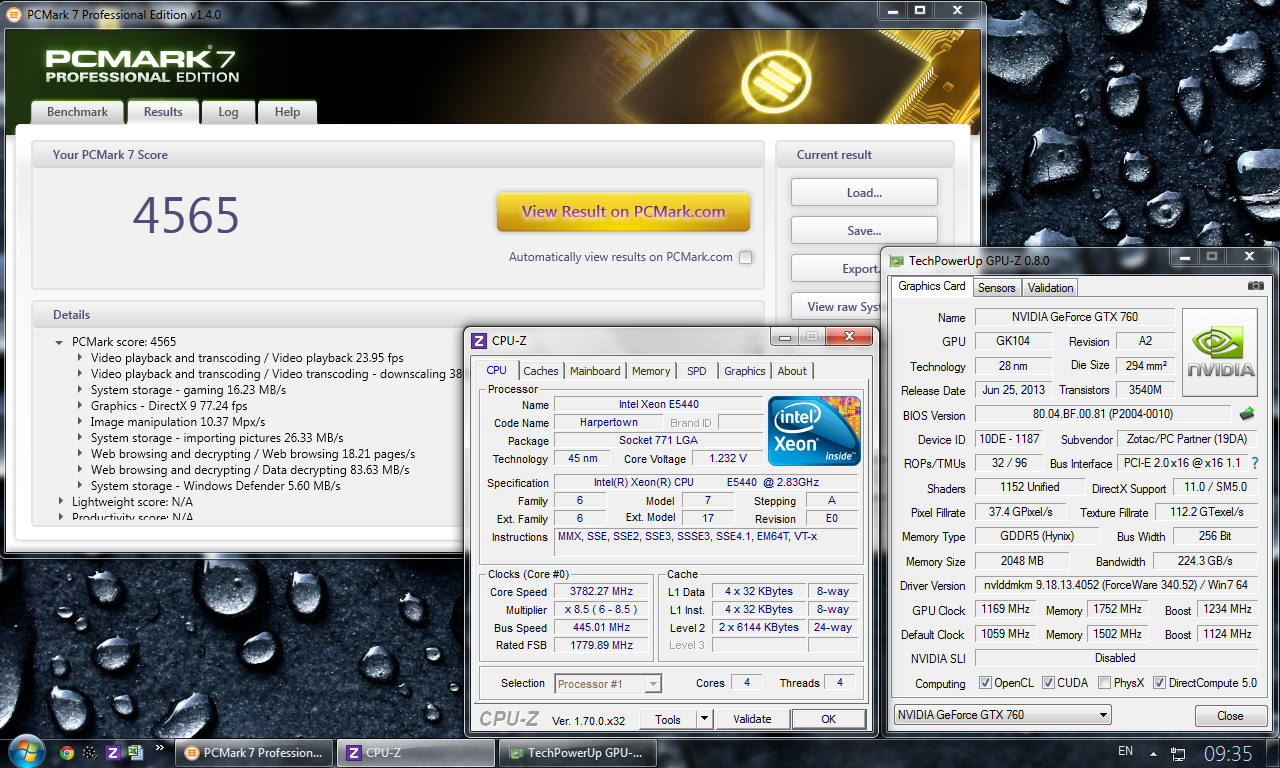The image size is (1280, 768).
Task: Click the Show desktop strip beside the clock
Action: click(1272, 753)
